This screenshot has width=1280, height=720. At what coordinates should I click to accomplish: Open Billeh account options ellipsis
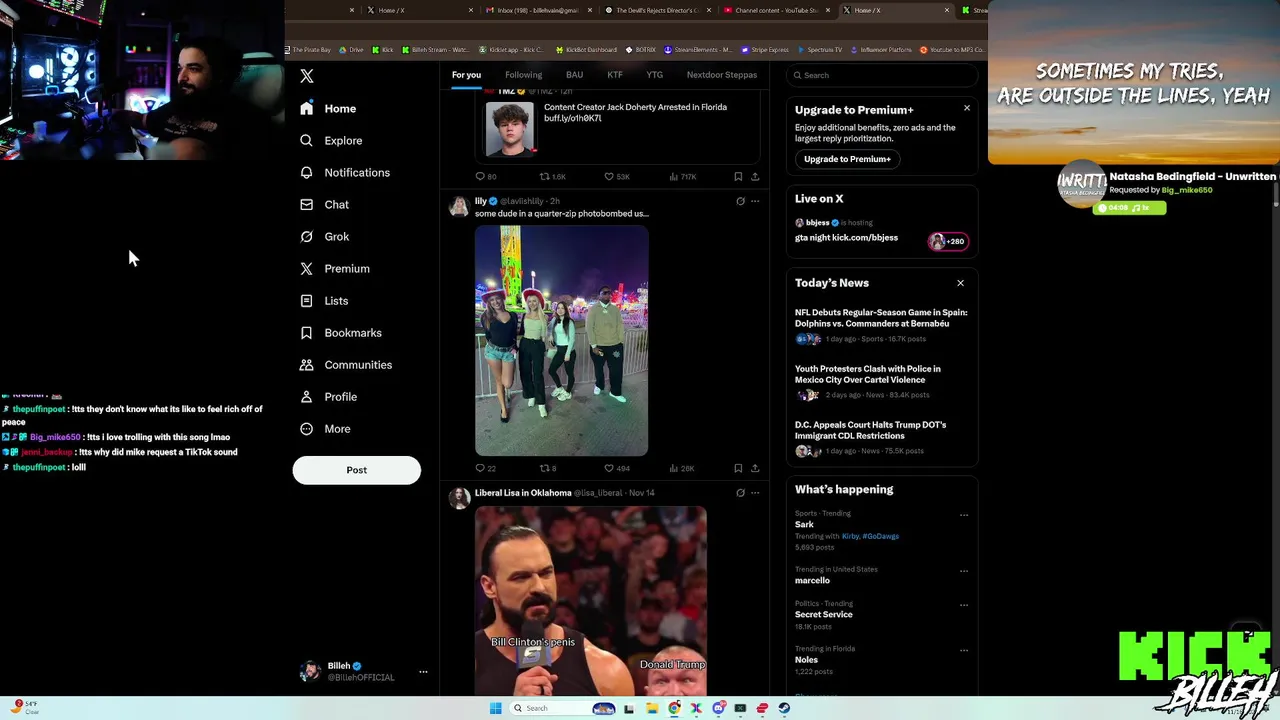423,671
